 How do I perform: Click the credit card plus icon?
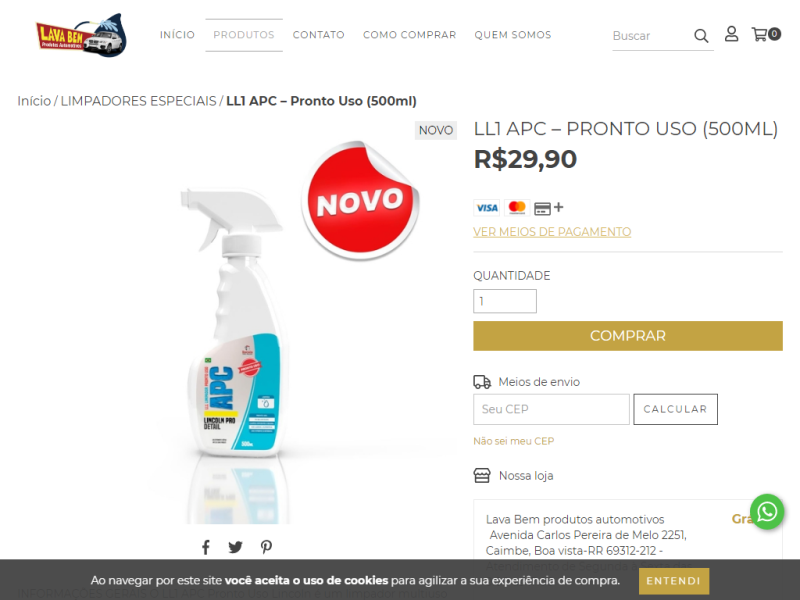[x=548, y=208]
